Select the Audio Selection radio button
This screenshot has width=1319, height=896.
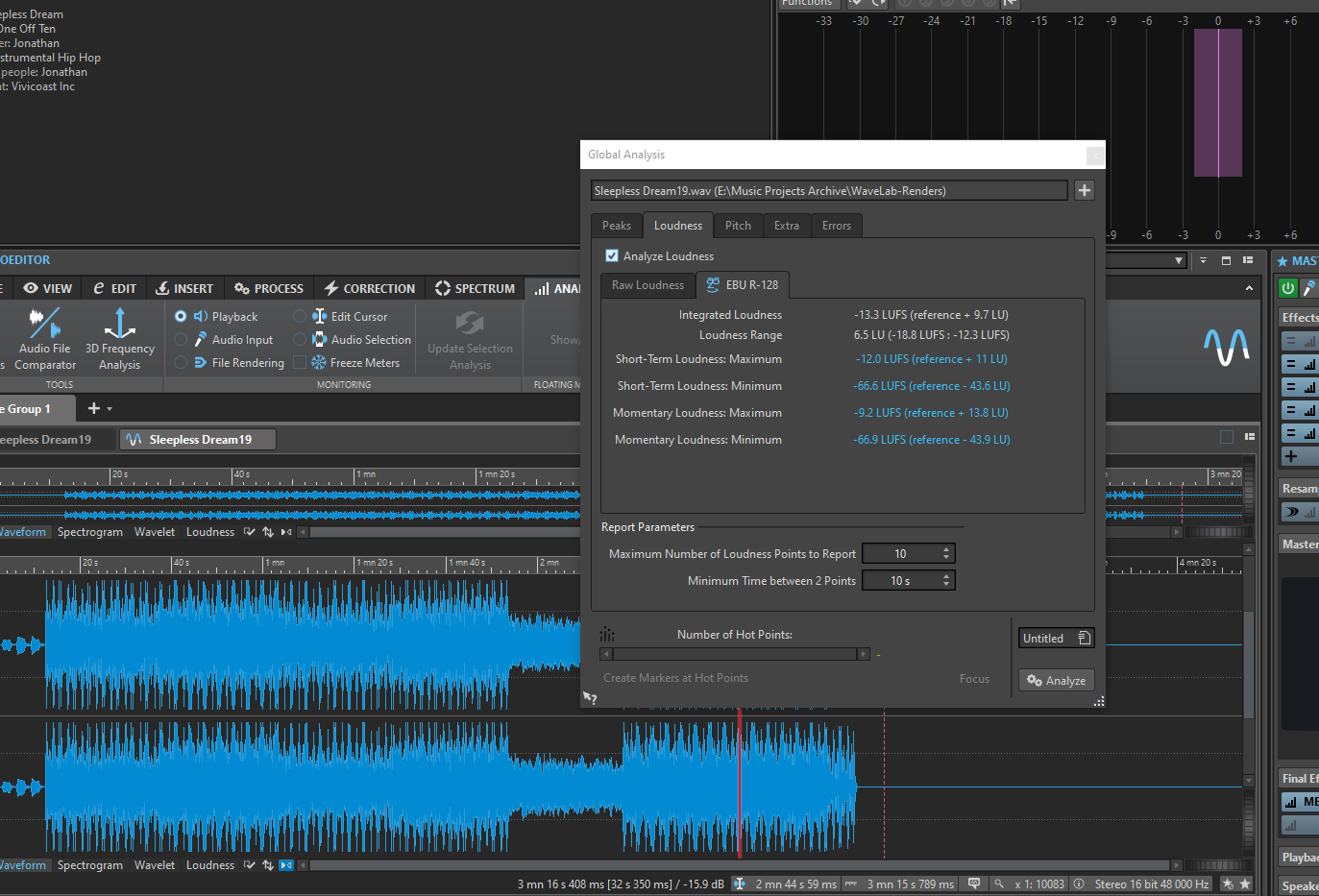(300, 339)
